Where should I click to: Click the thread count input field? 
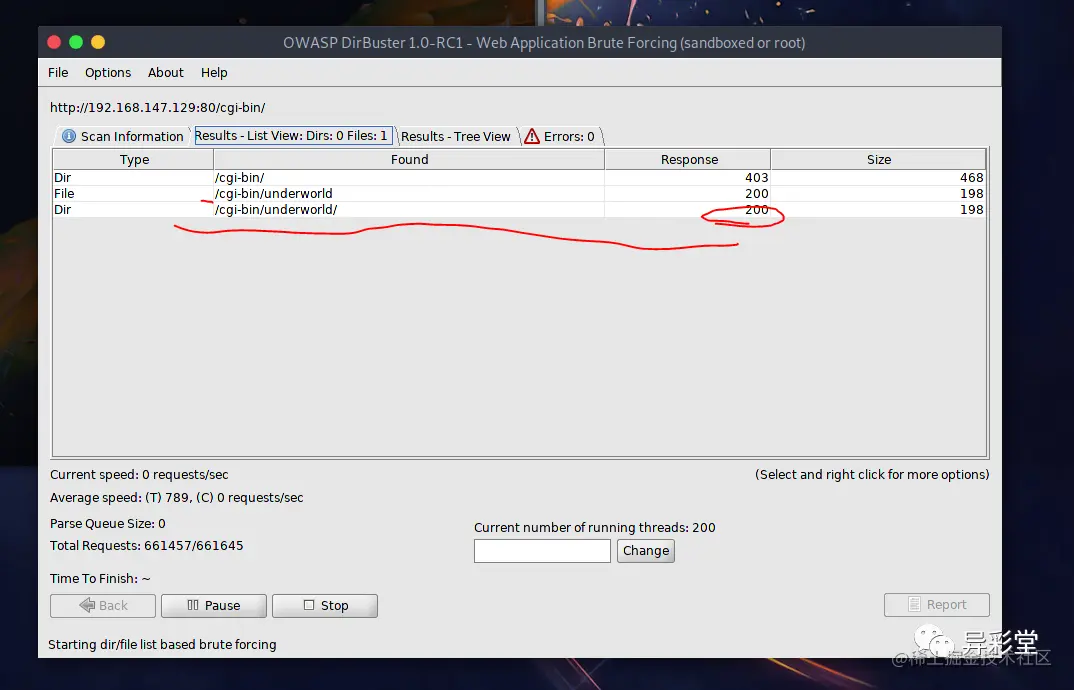(542, 551)
